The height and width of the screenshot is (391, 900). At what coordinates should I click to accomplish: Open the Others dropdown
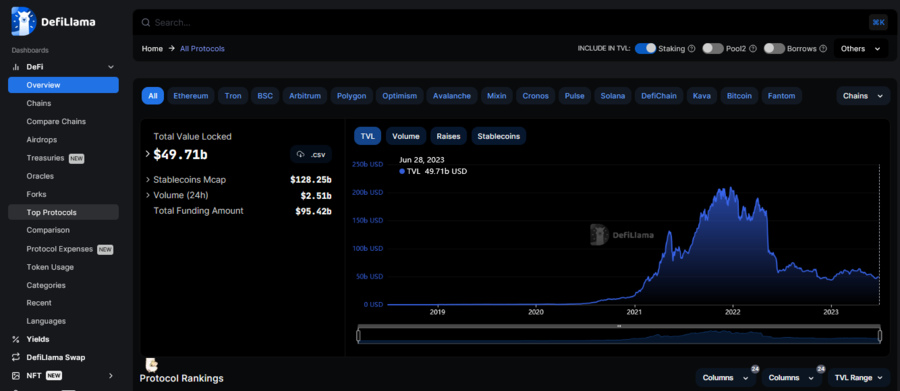pos(860,49)
